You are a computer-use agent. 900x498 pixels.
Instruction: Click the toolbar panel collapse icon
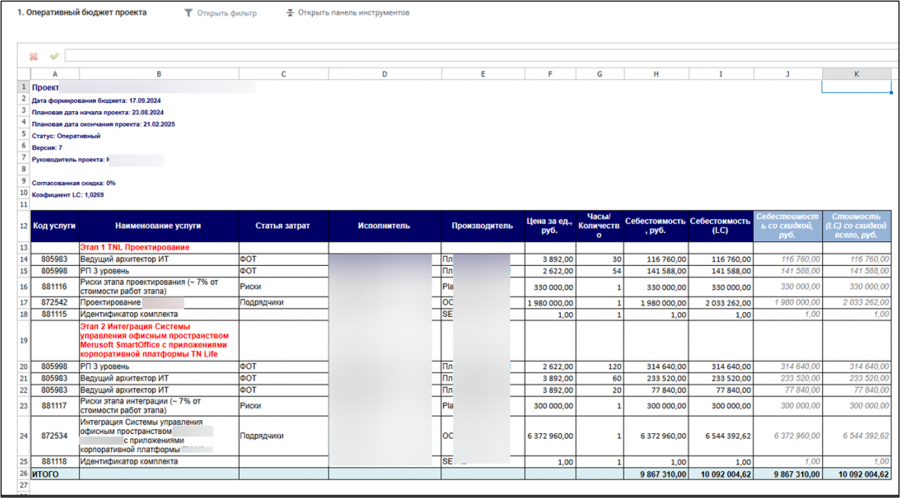[x=290, y=13]
